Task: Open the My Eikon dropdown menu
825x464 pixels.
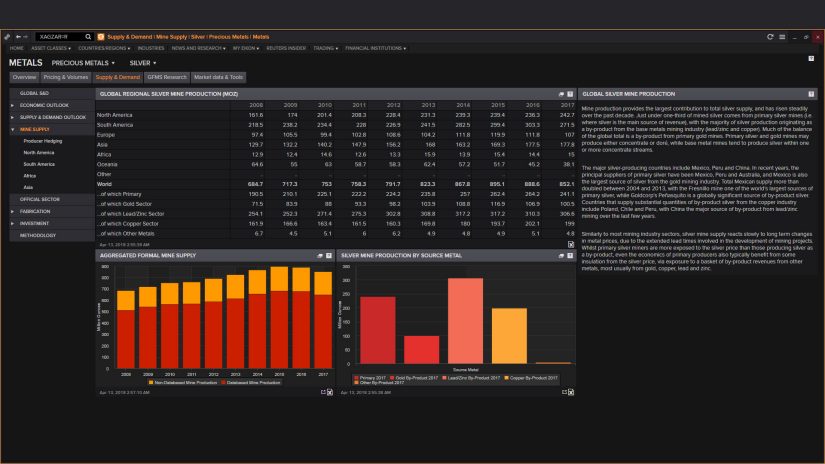Action: 246,48
